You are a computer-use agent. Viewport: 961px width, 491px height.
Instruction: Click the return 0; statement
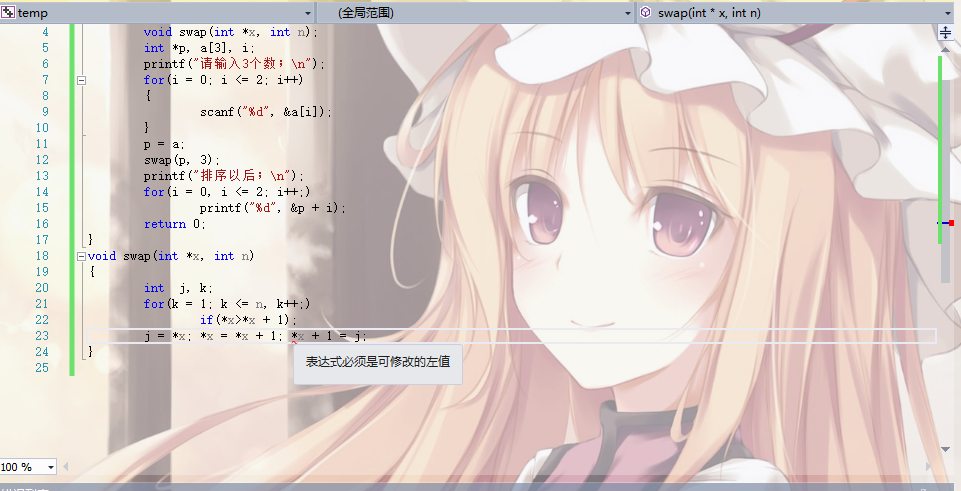click(175, 224)
